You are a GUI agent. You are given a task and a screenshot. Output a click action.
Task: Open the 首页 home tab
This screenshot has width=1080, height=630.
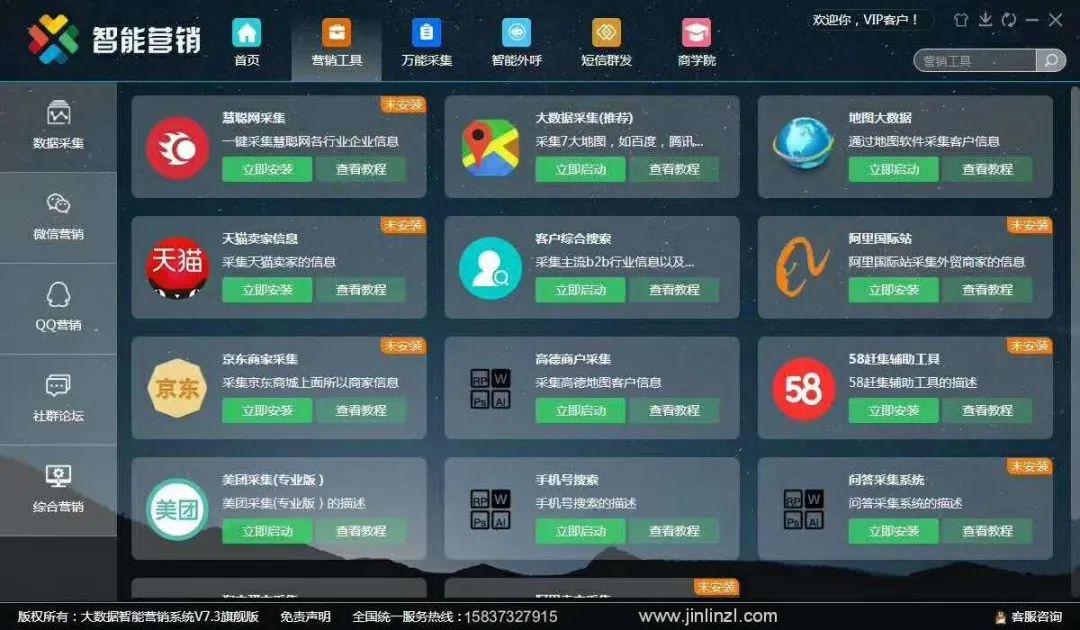click(x=246, y=42)
